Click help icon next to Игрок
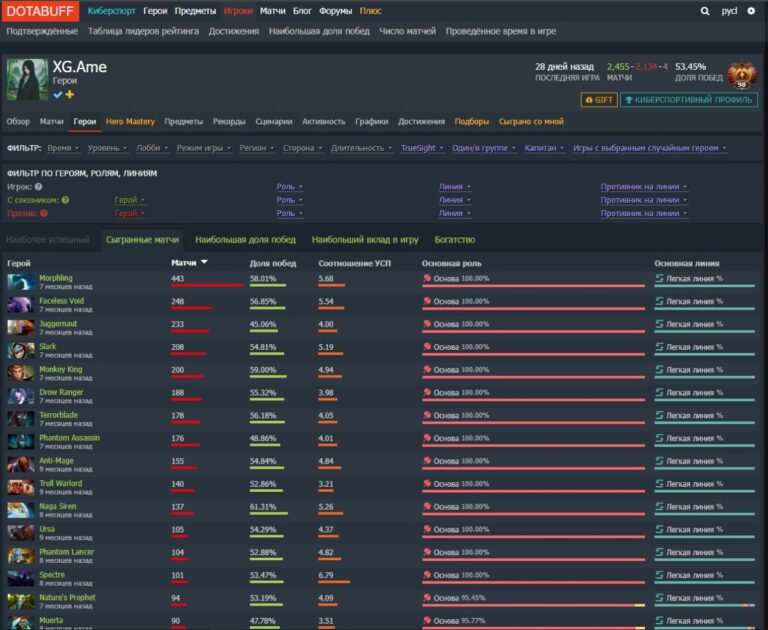The height and width of the screenshot is (630, 768). coord(39,187)
